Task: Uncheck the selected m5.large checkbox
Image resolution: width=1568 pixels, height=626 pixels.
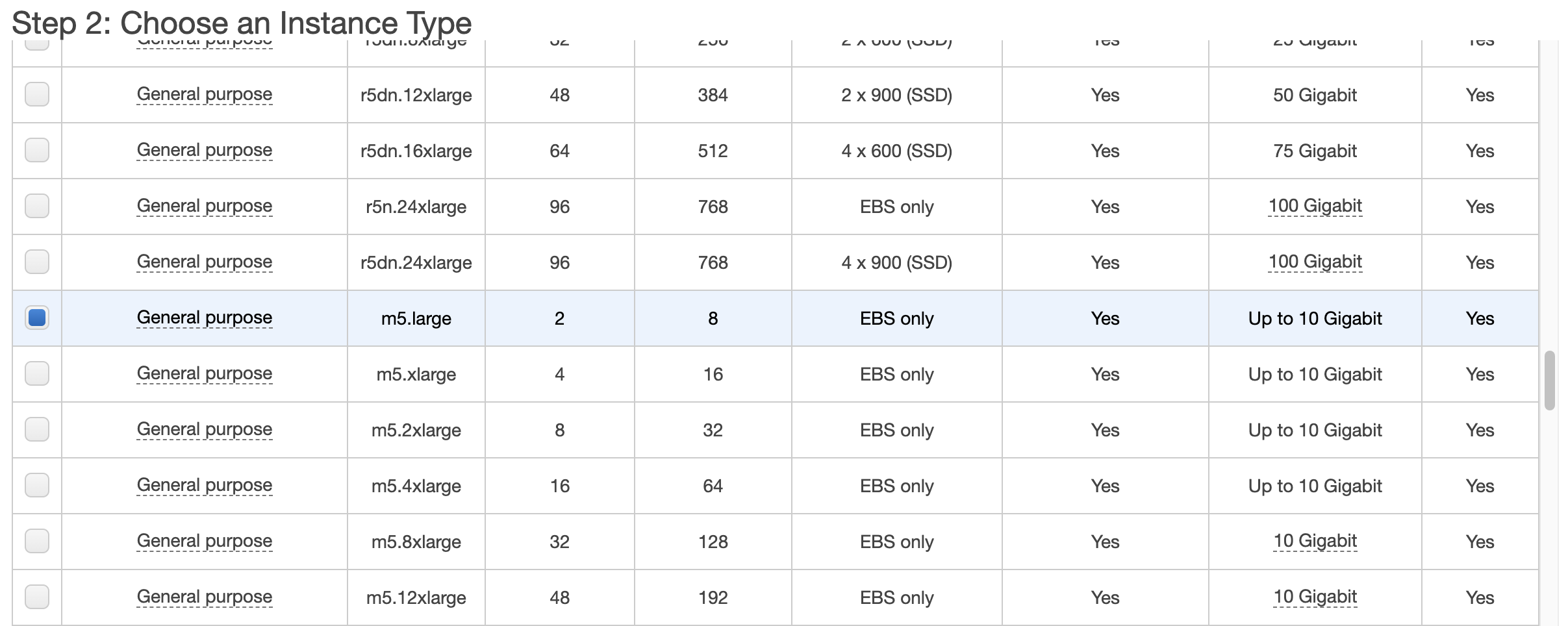Action: 37,318
